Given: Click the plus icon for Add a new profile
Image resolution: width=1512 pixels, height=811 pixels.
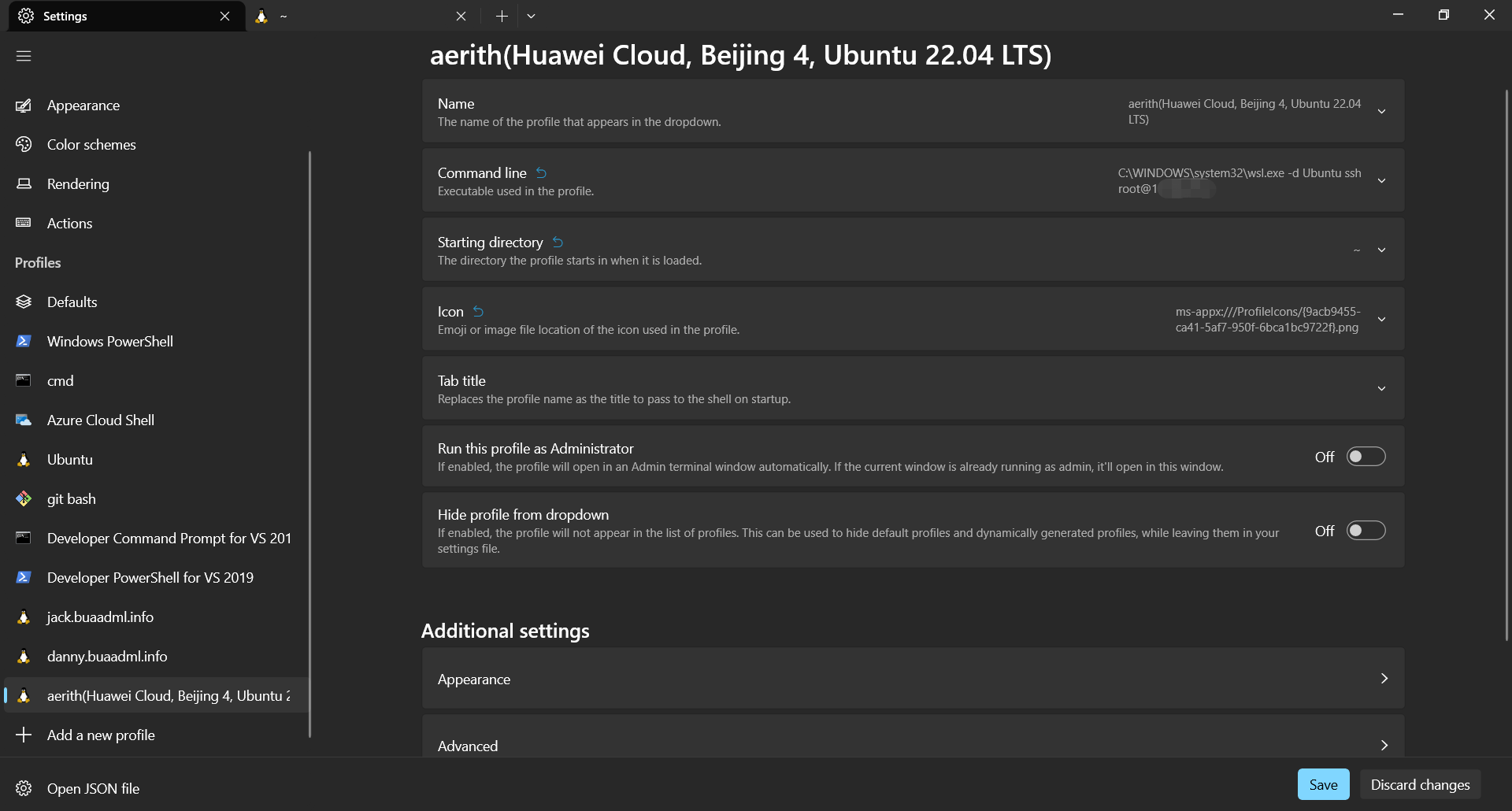Looking at the screenshot, I should [24, 735].
